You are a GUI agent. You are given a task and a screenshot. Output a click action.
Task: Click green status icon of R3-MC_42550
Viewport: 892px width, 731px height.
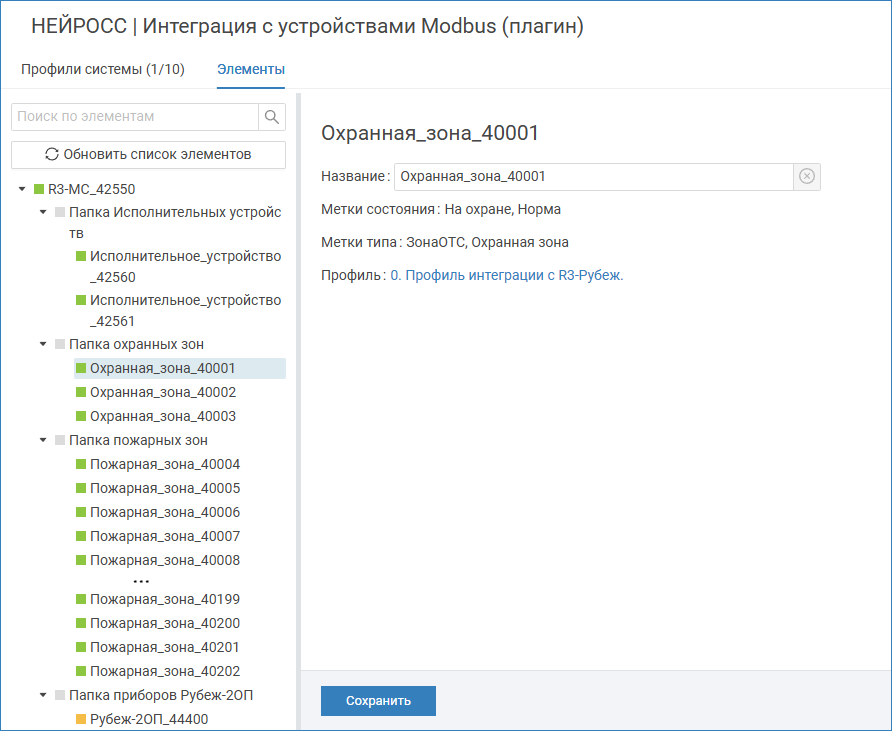coord(39,189)
